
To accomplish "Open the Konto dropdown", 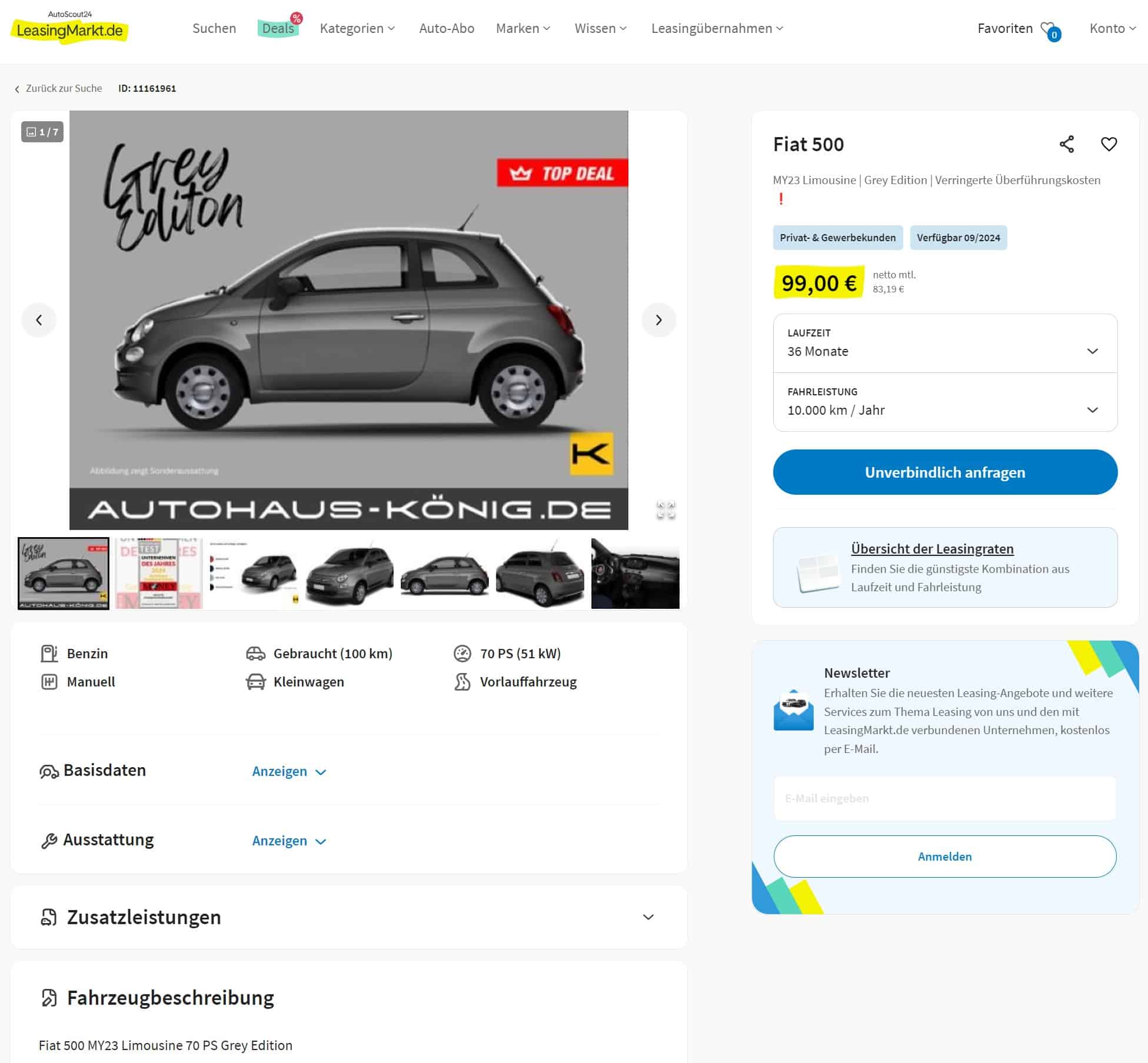I will coord(1113,28).
